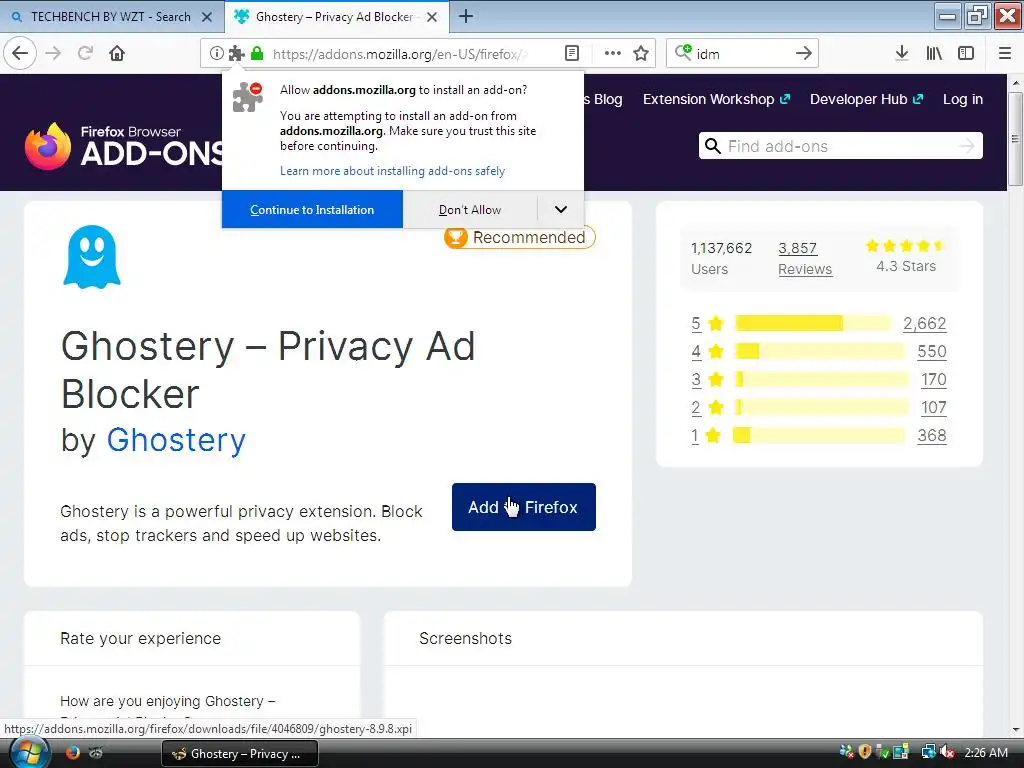This screenshot has height=768, width=1024.
Task: Open Learn more about installing add-ons safely
Action: 392,171
